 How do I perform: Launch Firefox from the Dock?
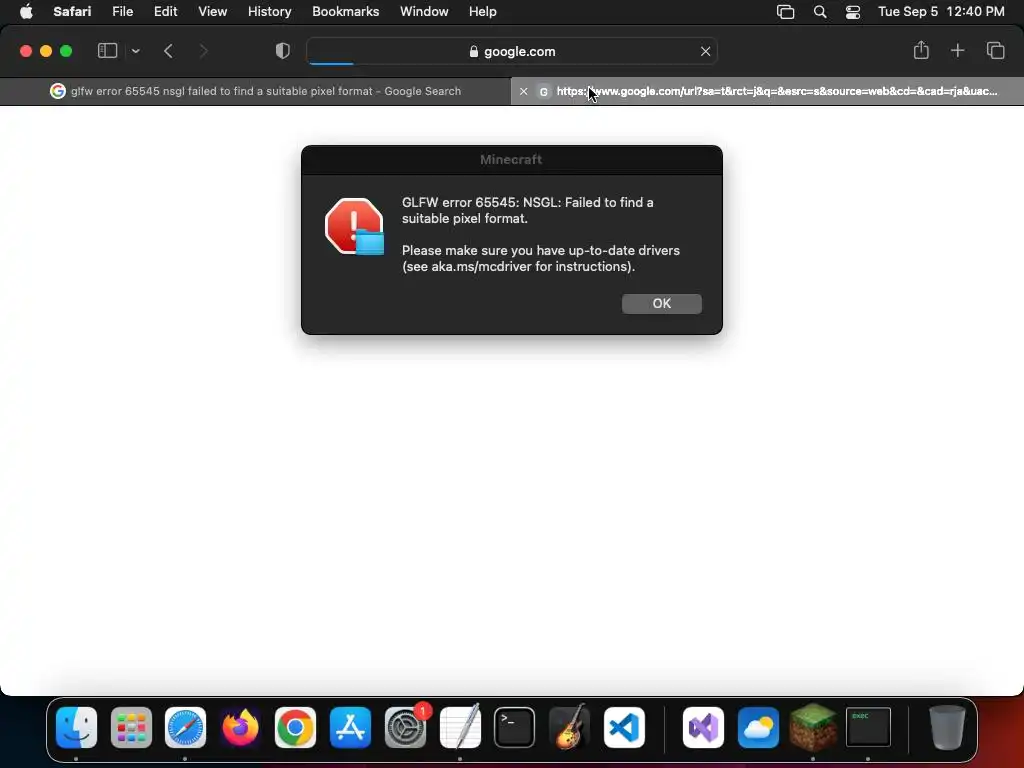240,727
